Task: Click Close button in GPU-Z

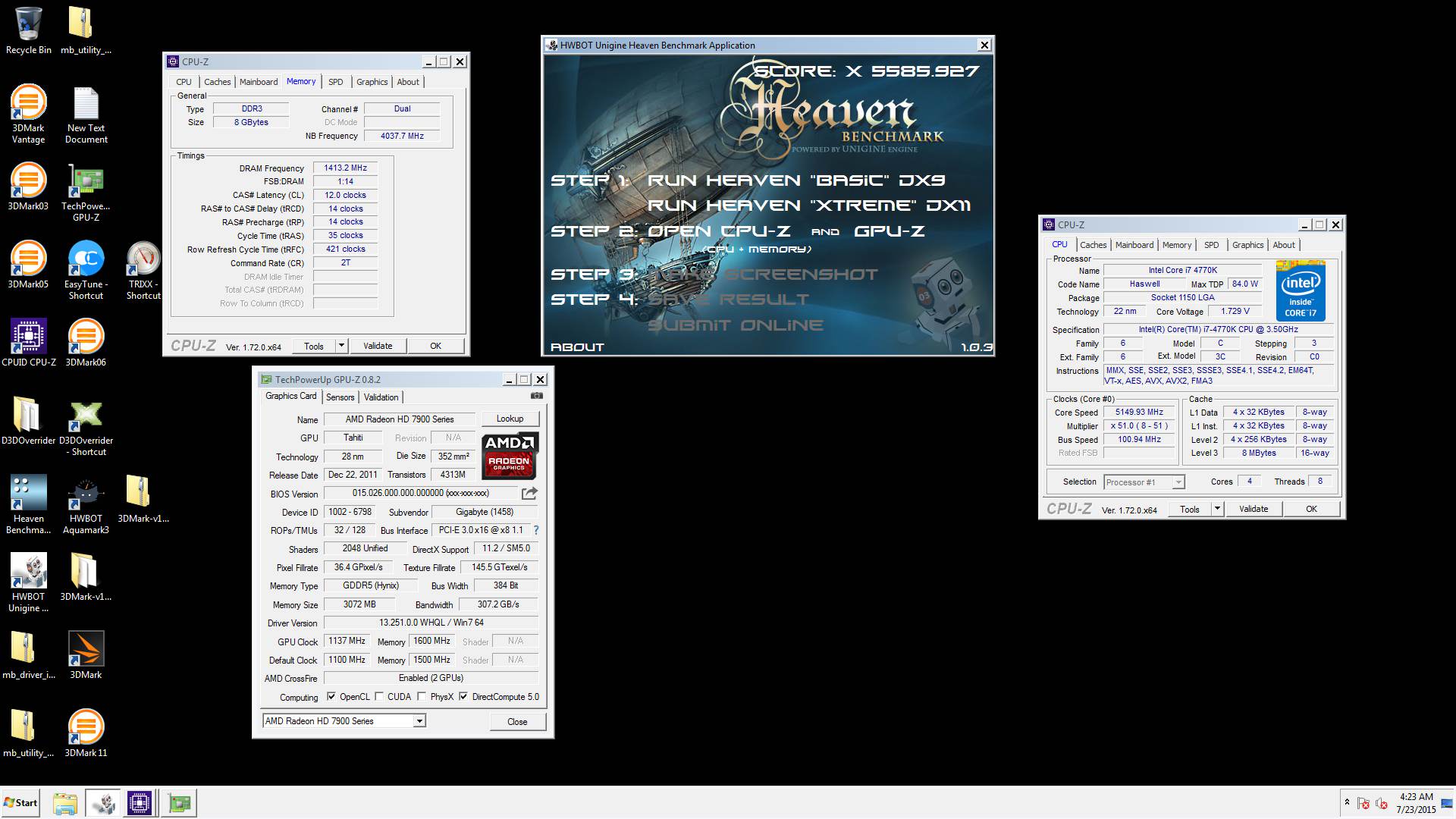Action: point(517,721)
